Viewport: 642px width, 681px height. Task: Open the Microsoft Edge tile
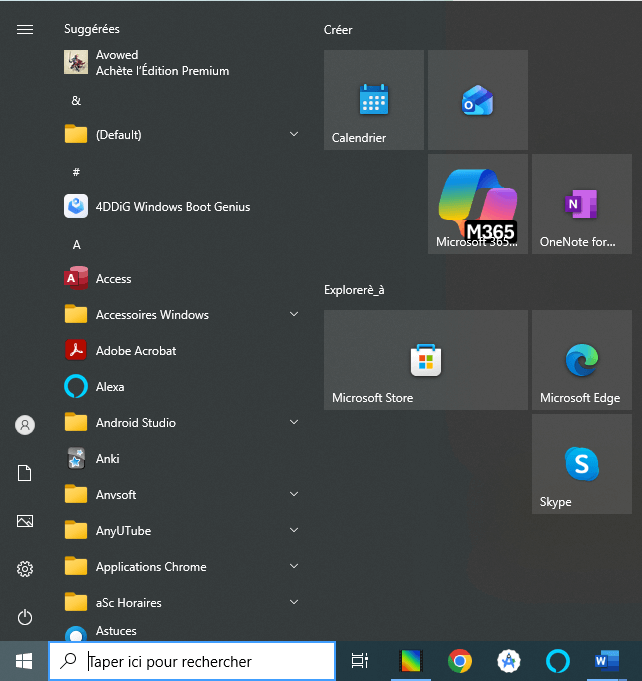click(x=581, y=360)
